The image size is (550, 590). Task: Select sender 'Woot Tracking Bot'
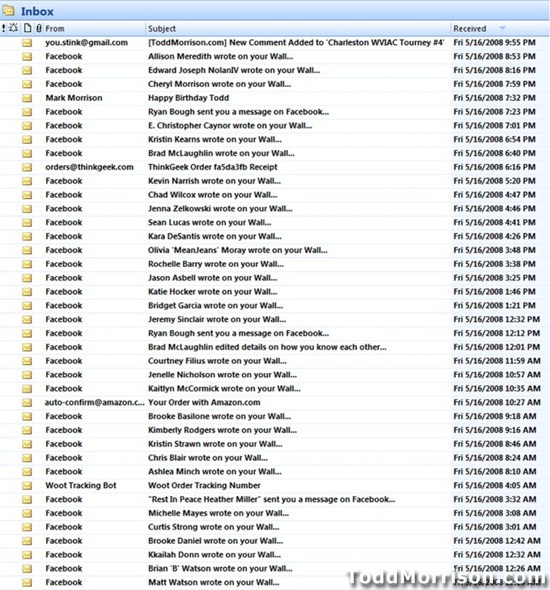(81, 485)
